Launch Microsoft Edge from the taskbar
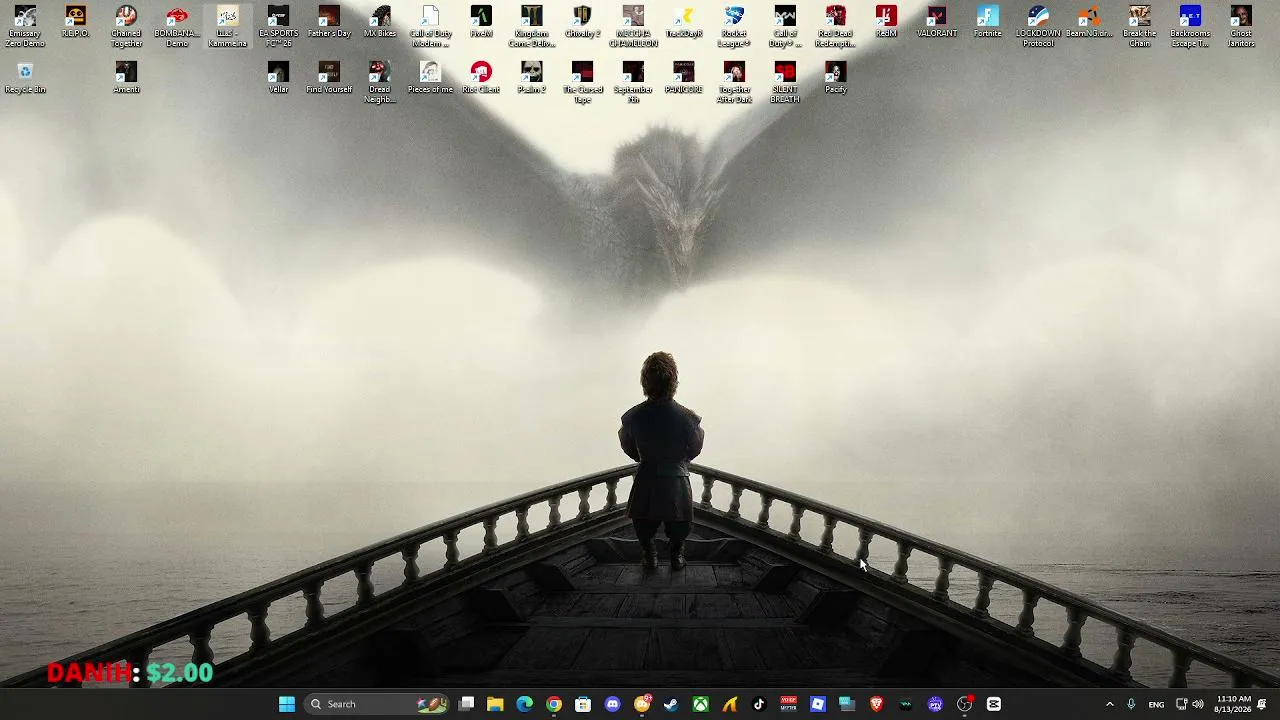Image resolution: width=1280 pixels, height=720 pixels. [524, 704]
